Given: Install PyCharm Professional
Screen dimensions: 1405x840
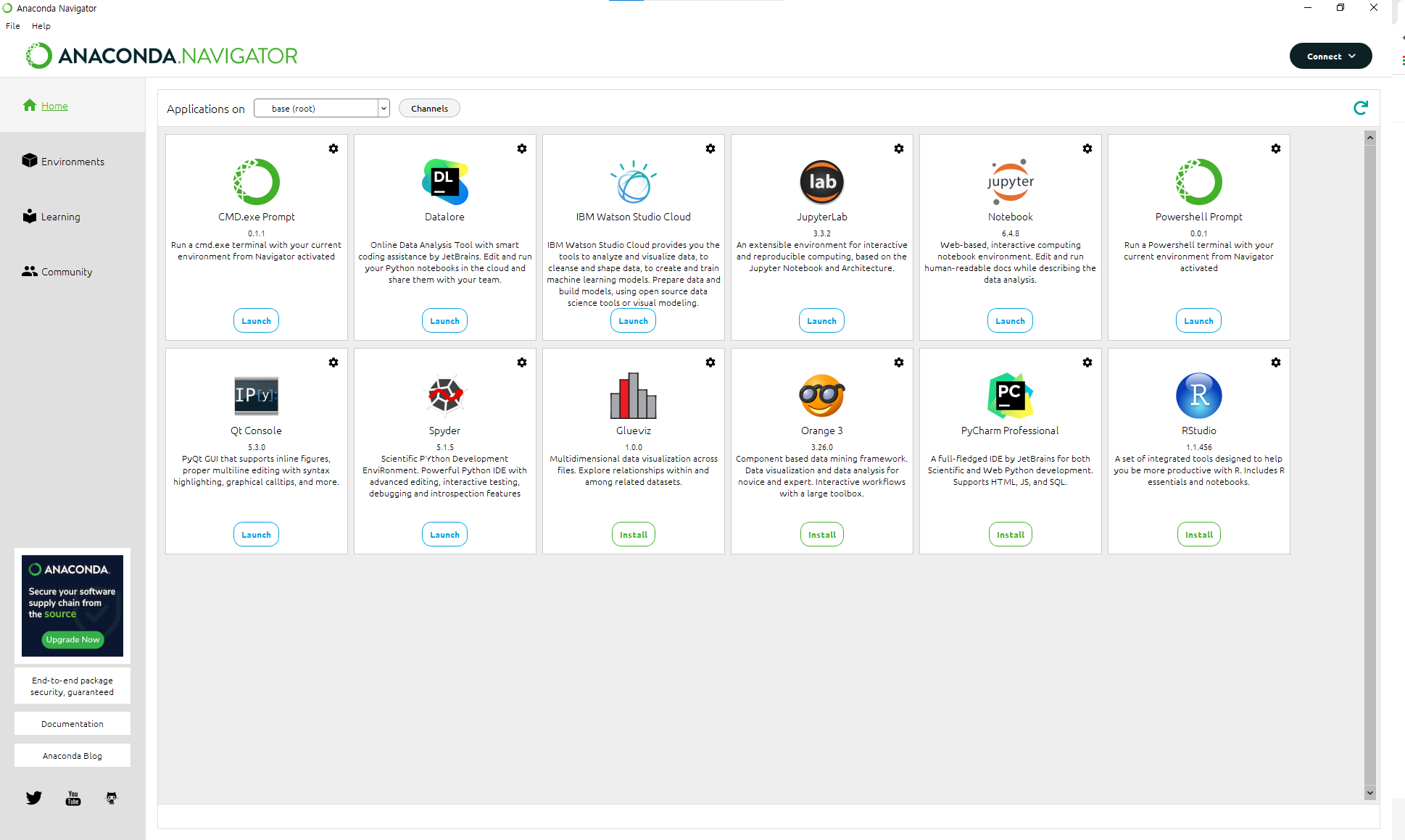Looking at the screenshot, I should [x=1010, y=535].
